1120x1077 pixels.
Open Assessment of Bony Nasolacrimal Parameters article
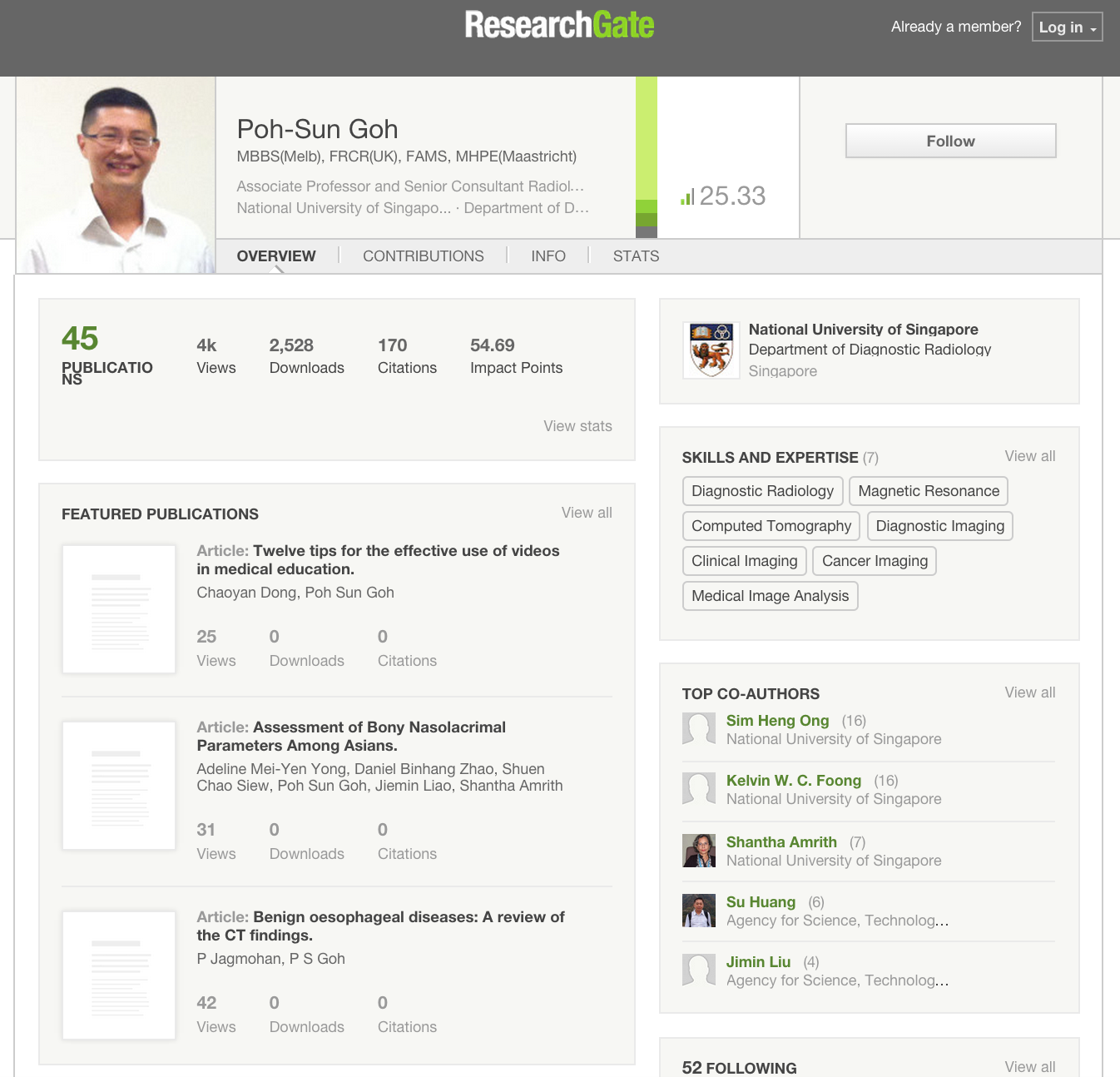coord(351,737)
